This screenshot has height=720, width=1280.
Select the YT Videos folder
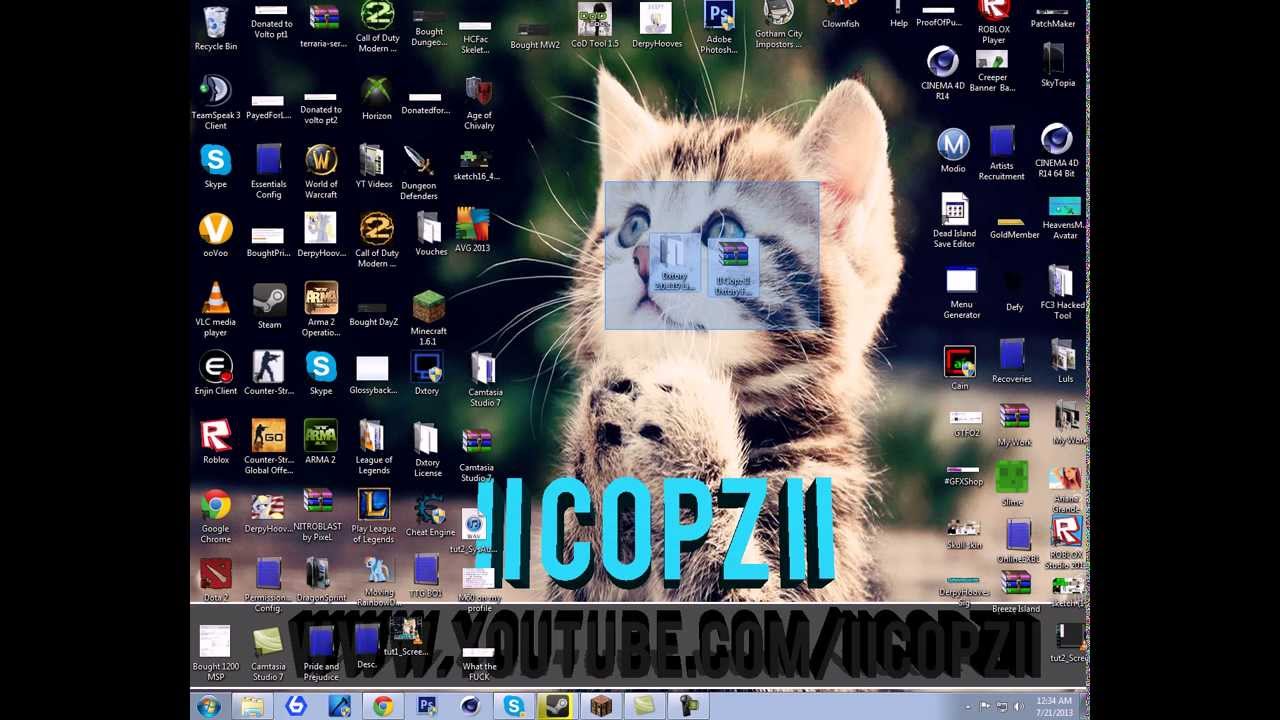373,167
